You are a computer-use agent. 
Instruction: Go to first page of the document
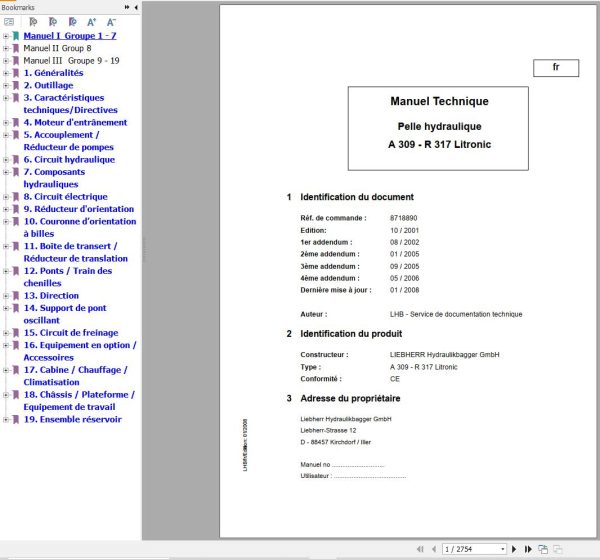click(x=420, y=549)
